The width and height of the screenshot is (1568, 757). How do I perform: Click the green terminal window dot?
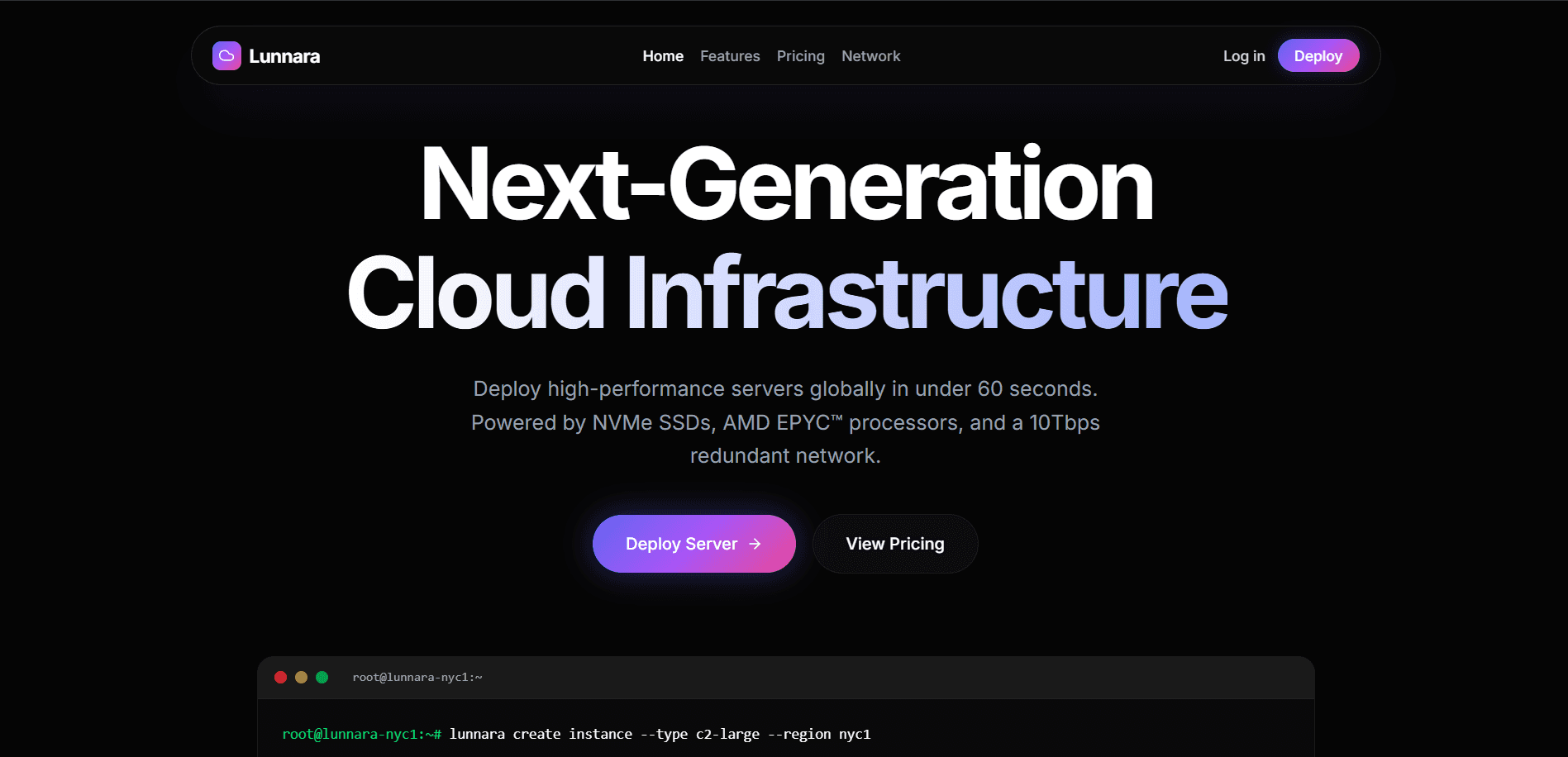pos(322,677)
